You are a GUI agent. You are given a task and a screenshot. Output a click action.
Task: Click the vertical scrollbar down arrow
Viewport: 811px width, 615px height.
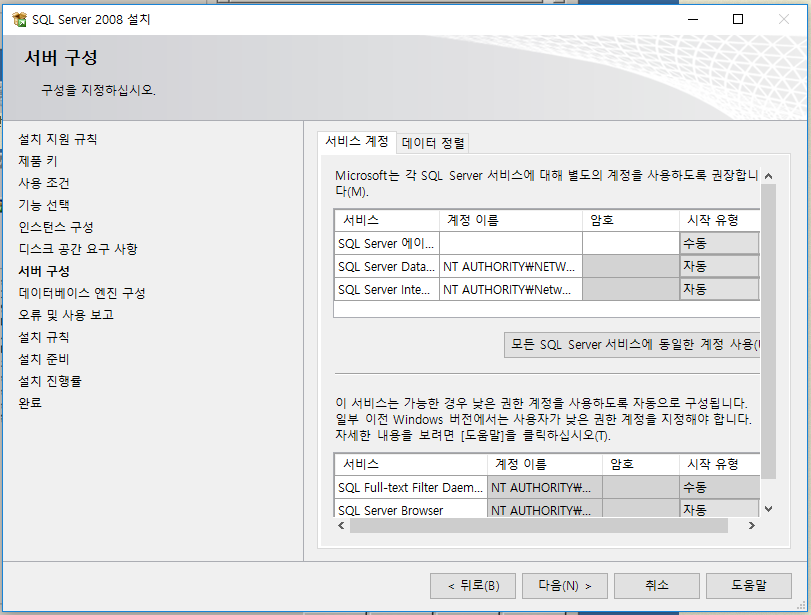pos(768,509)
